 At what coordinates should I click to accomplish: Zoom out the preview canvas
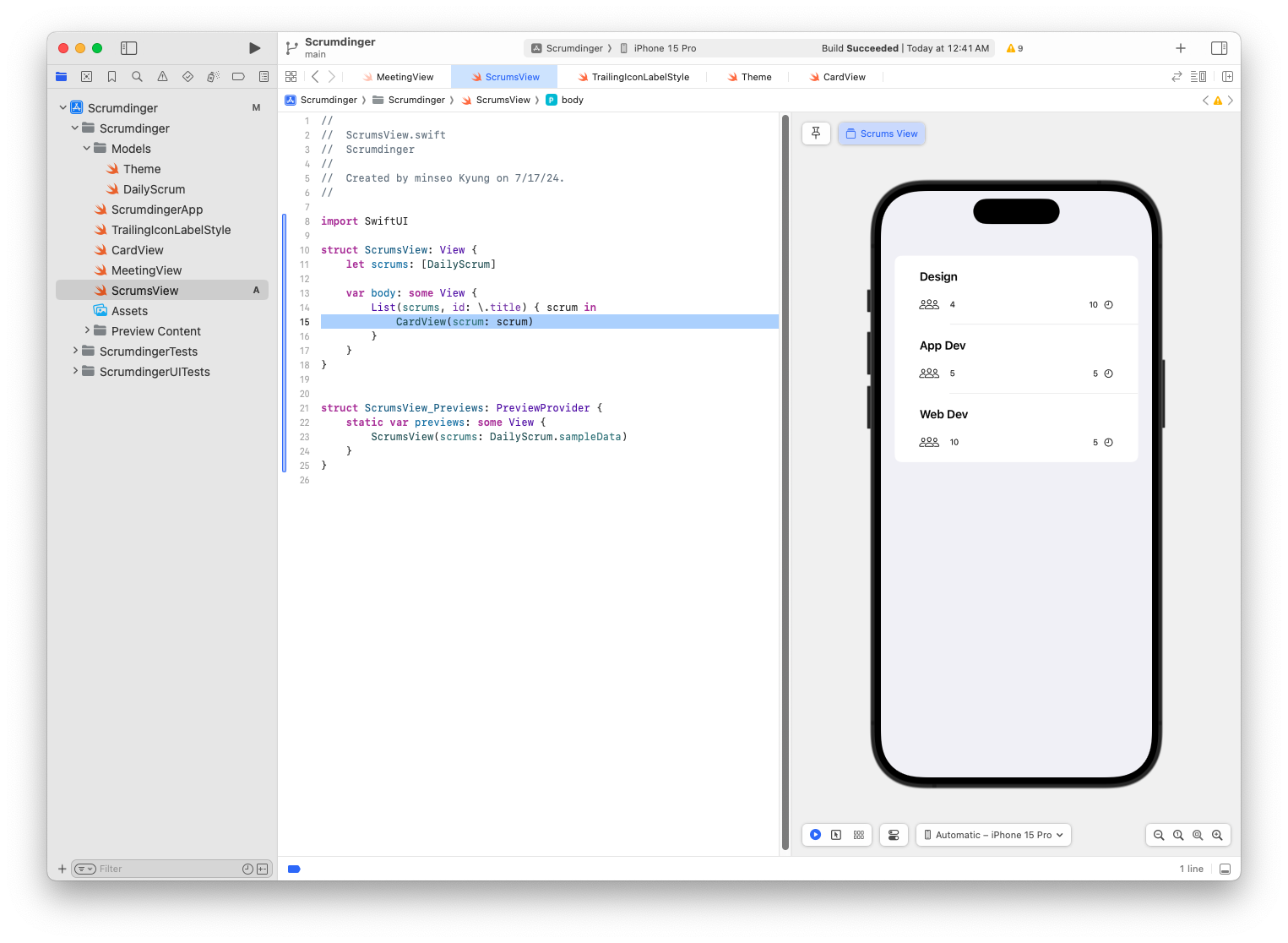tap(1159, 835)
